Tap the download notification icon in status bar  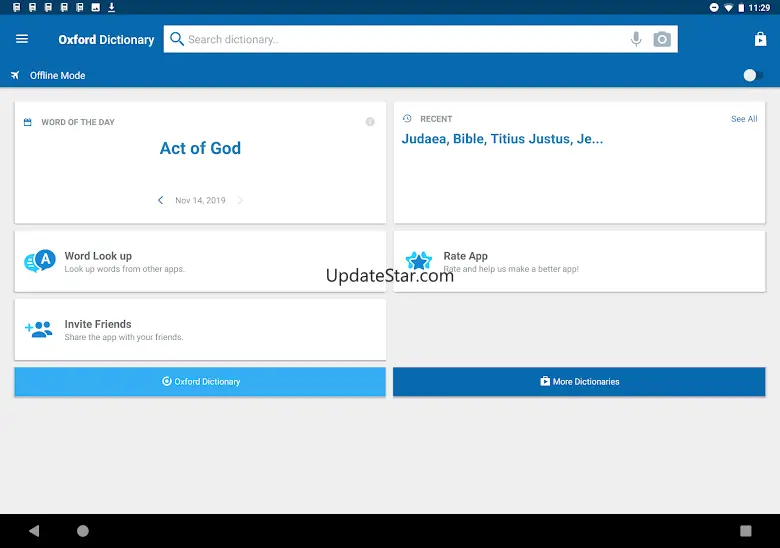coord(111,7)
